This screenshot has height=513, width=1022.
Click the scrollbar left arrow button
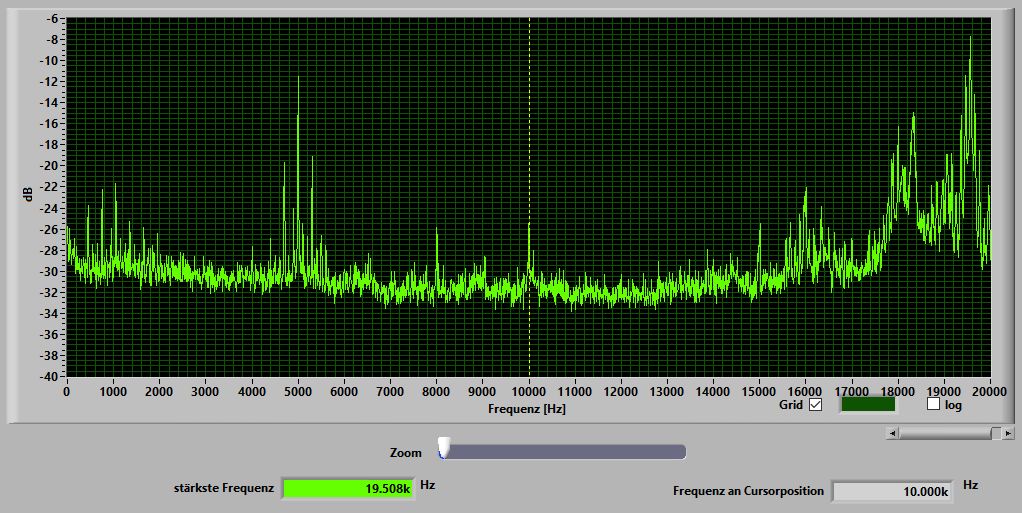[893, 433]
